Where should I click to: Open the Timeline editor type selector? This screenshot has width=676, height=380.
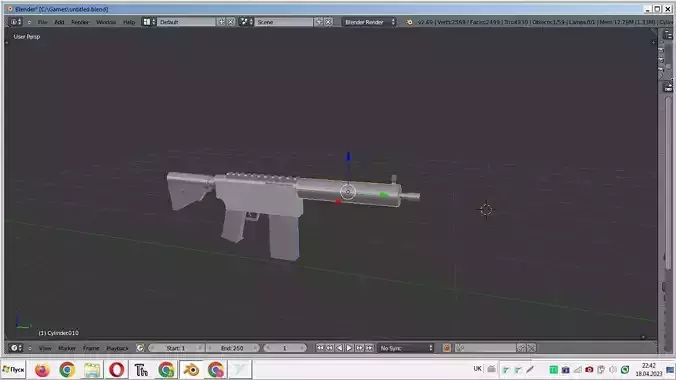pos(16,348)
